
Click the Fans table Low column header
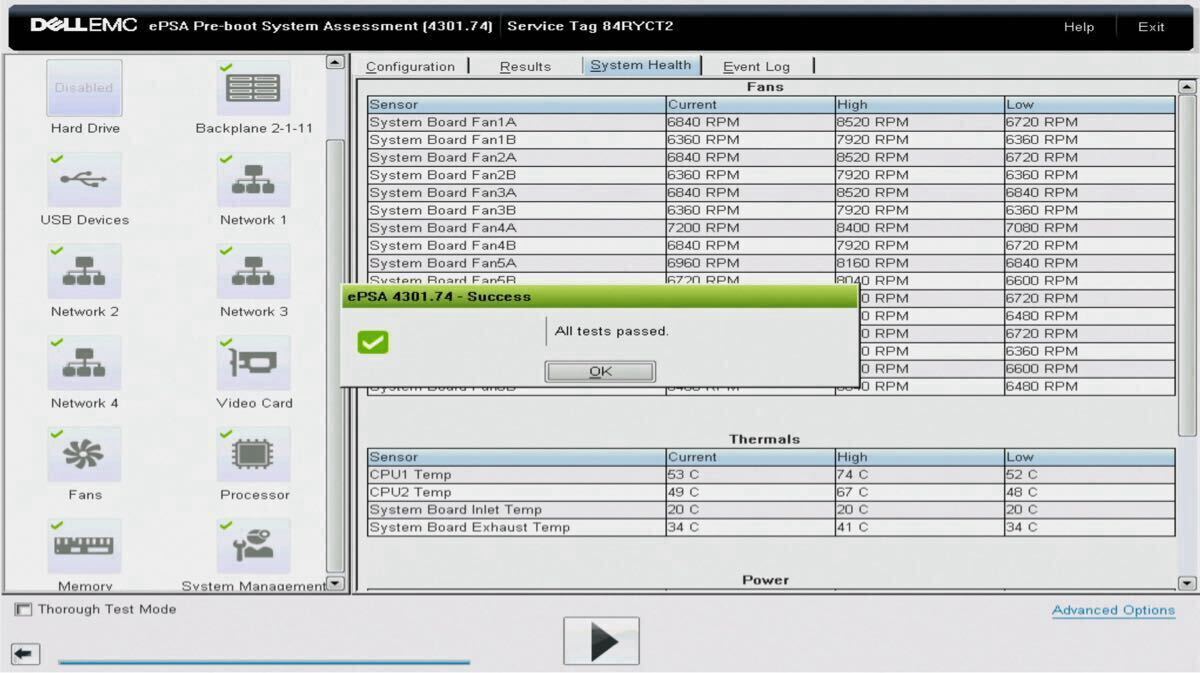tap(1090, 104)
